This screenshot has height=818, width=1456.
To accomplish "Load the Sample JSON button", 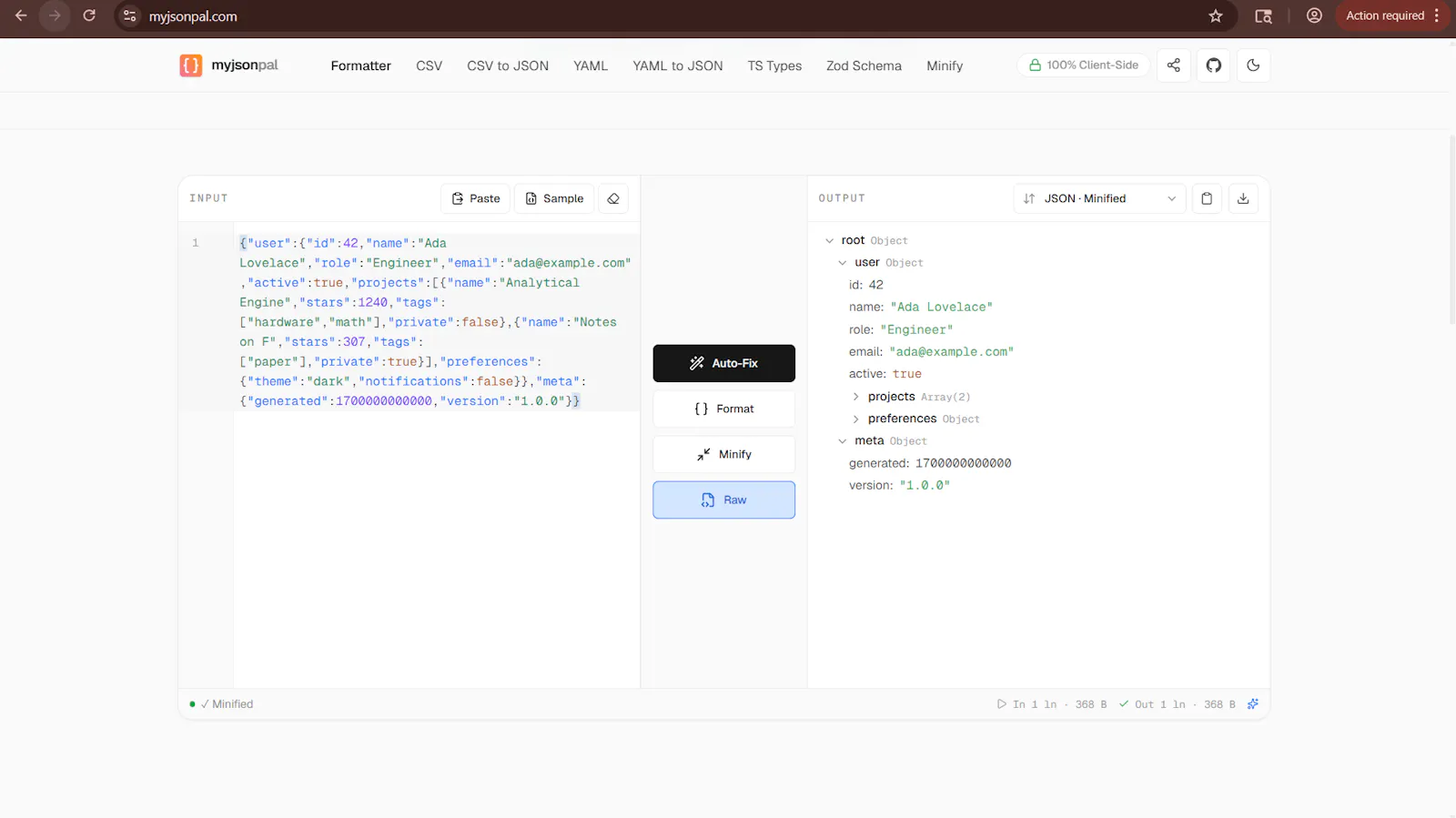I will (554, 198).
